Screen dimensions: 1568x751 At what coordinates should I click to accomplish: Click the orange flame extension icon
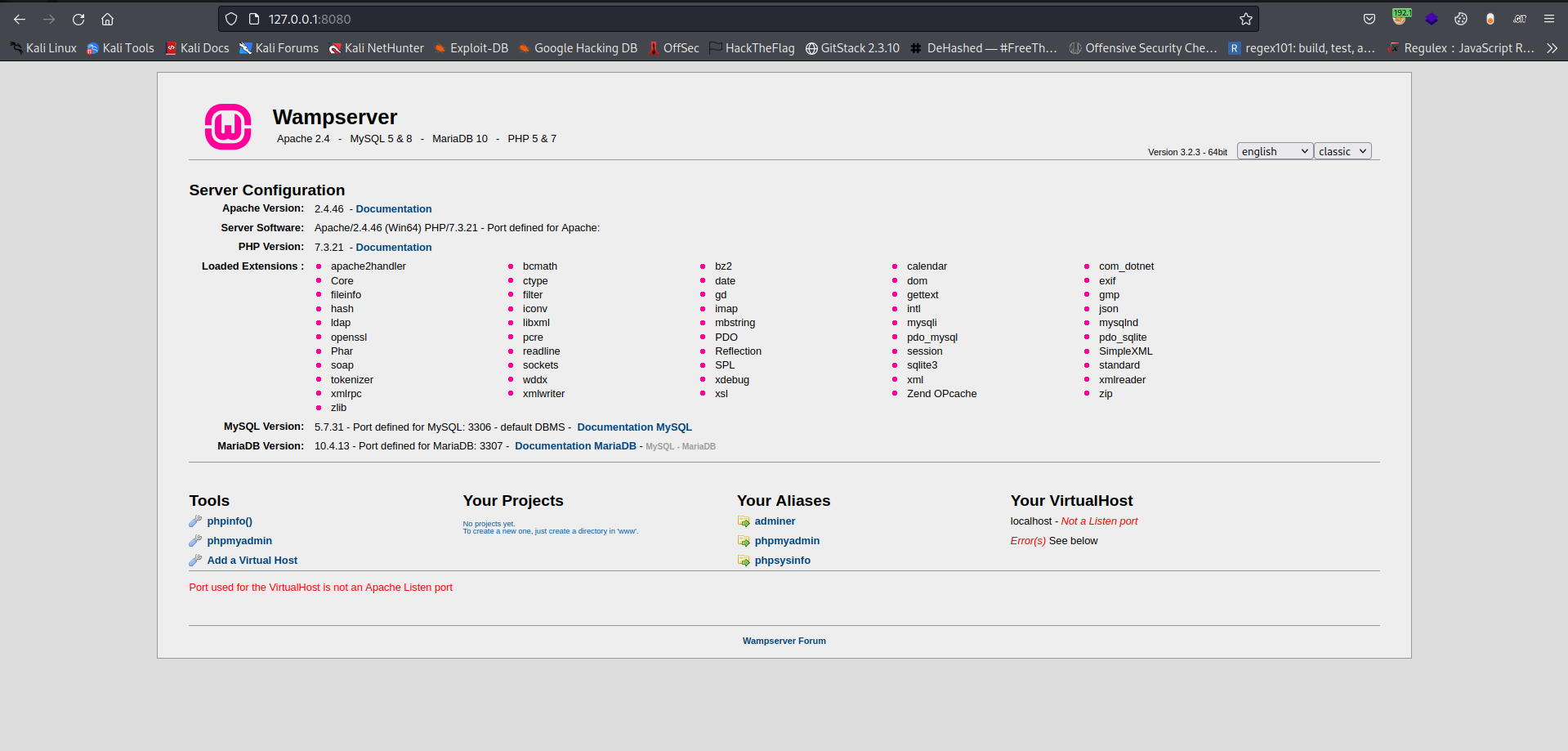coord(1490,19)
